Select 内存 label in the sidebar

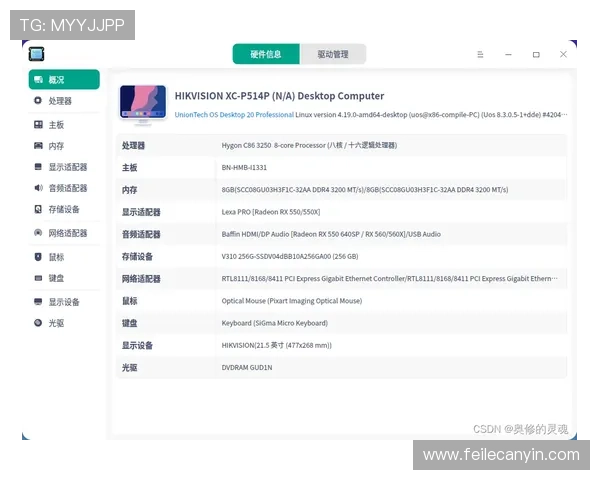pyautogui.click(x=56, y=146)
